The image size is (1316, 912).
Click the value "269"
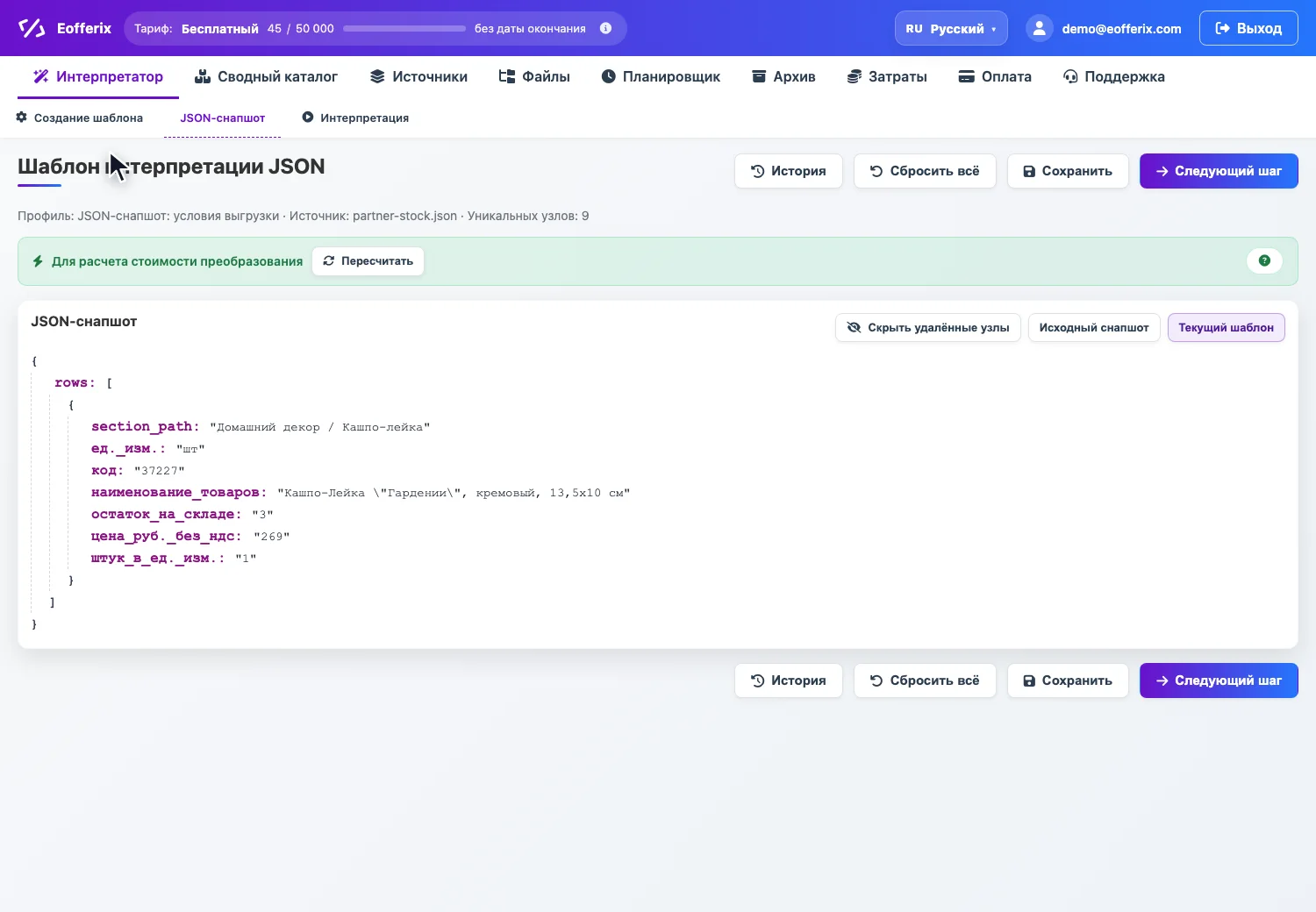tap(271, 537)
